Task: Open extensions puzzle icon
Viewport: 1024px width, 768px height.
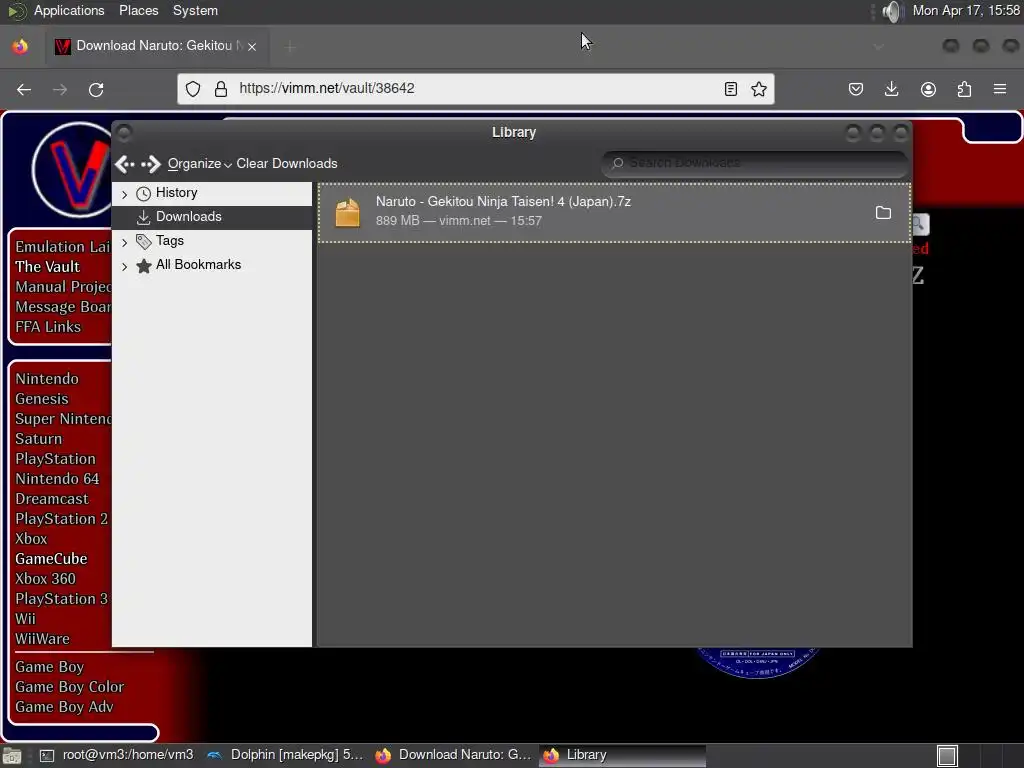Action: (x=965, y=89)
